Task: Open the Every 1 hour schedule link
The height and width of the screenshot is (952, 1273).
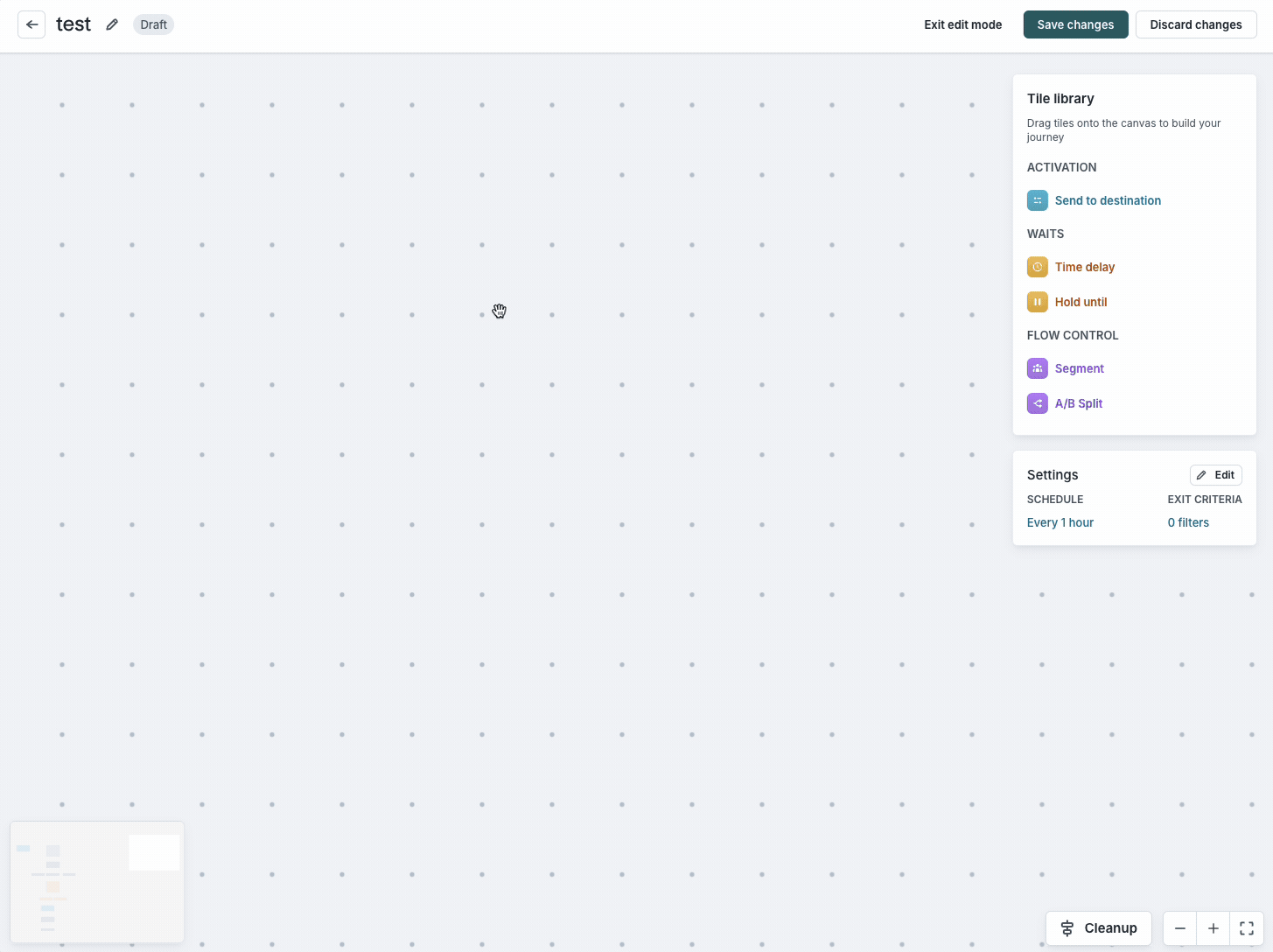Action: coord(1060,522)
